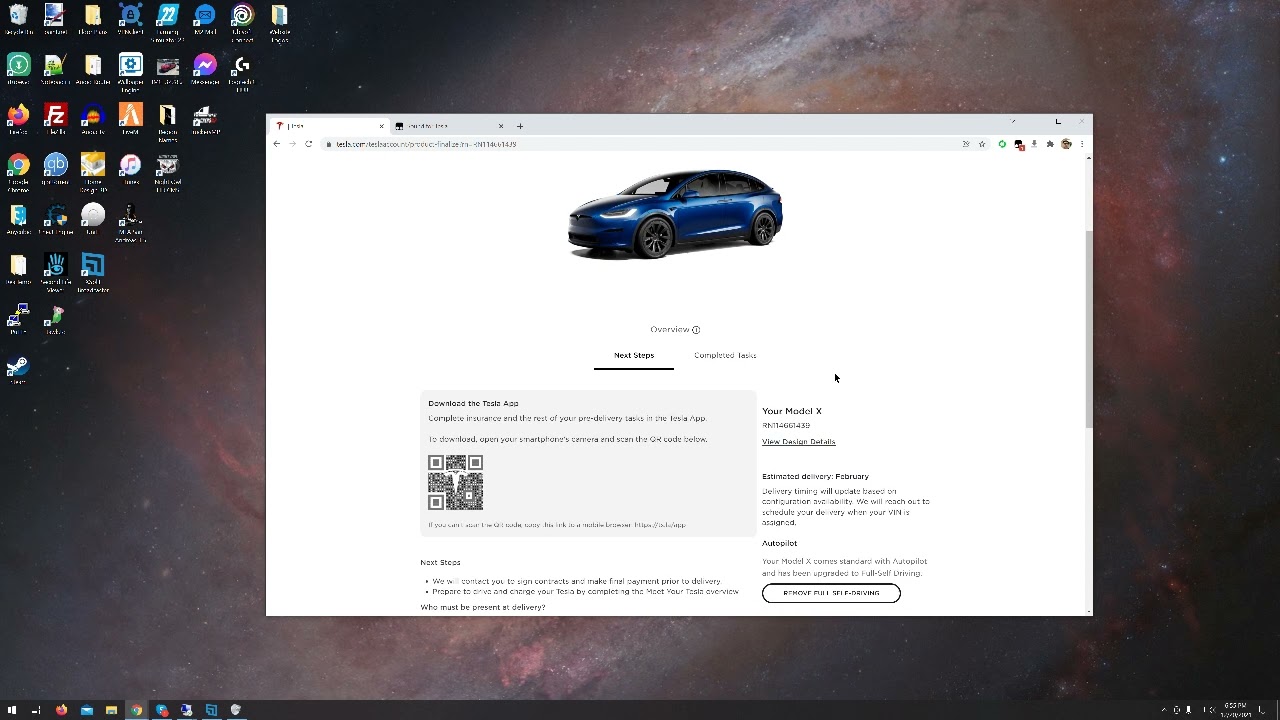Open the Chrome Extensions puzzle icon
Viewport: 1280px width, 720px height.
click(1050, 144)
